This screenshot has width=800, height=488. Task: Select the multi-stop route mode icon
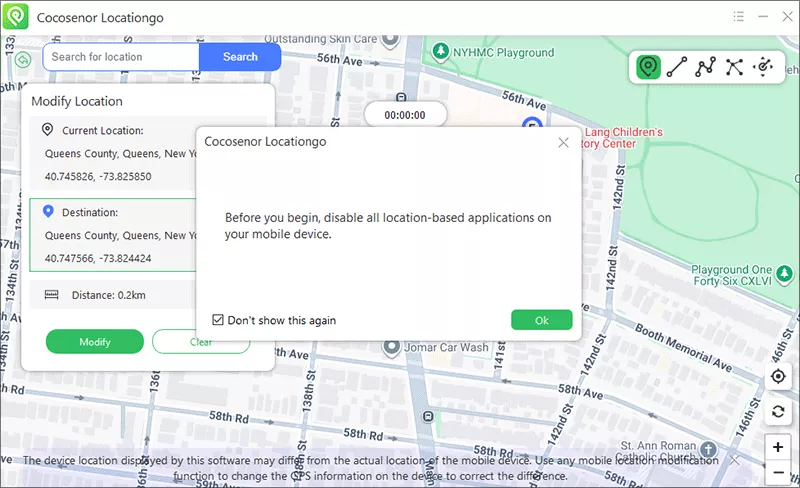[706, 67]
